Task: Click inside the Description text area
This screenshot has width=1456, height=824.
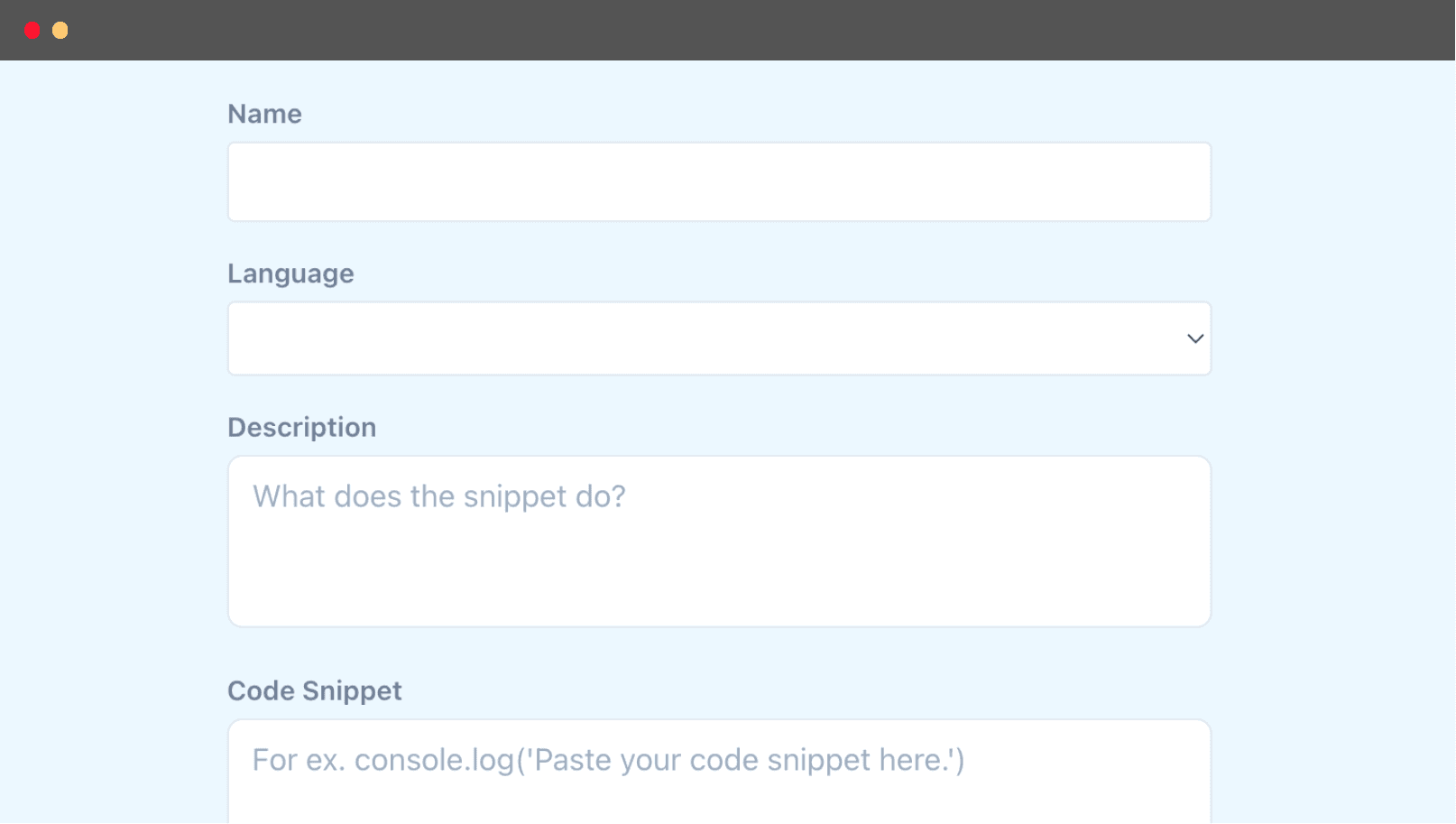Action: [x=719, y=542]
